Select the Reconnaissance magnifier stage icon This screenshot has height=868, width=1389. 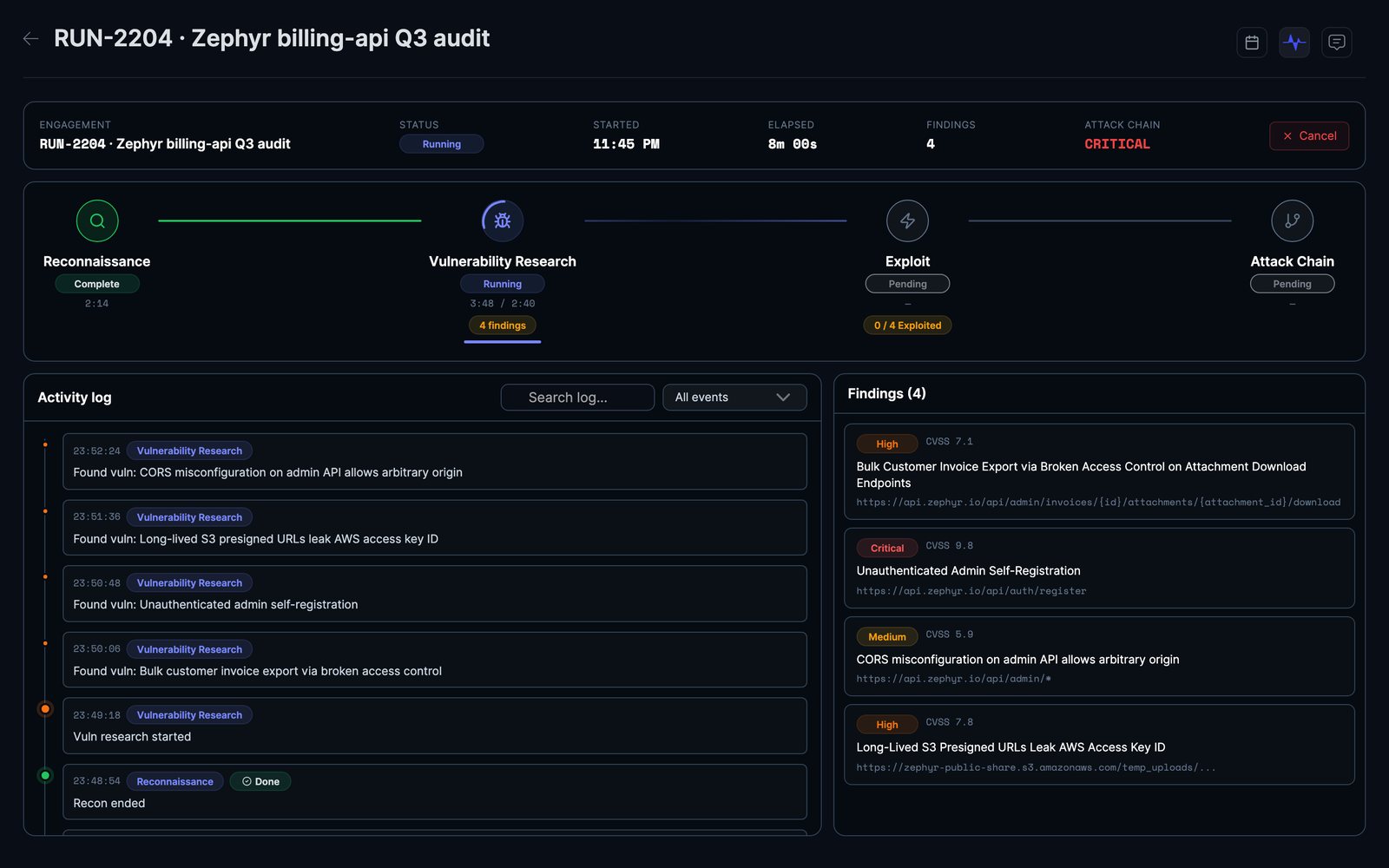97,220
